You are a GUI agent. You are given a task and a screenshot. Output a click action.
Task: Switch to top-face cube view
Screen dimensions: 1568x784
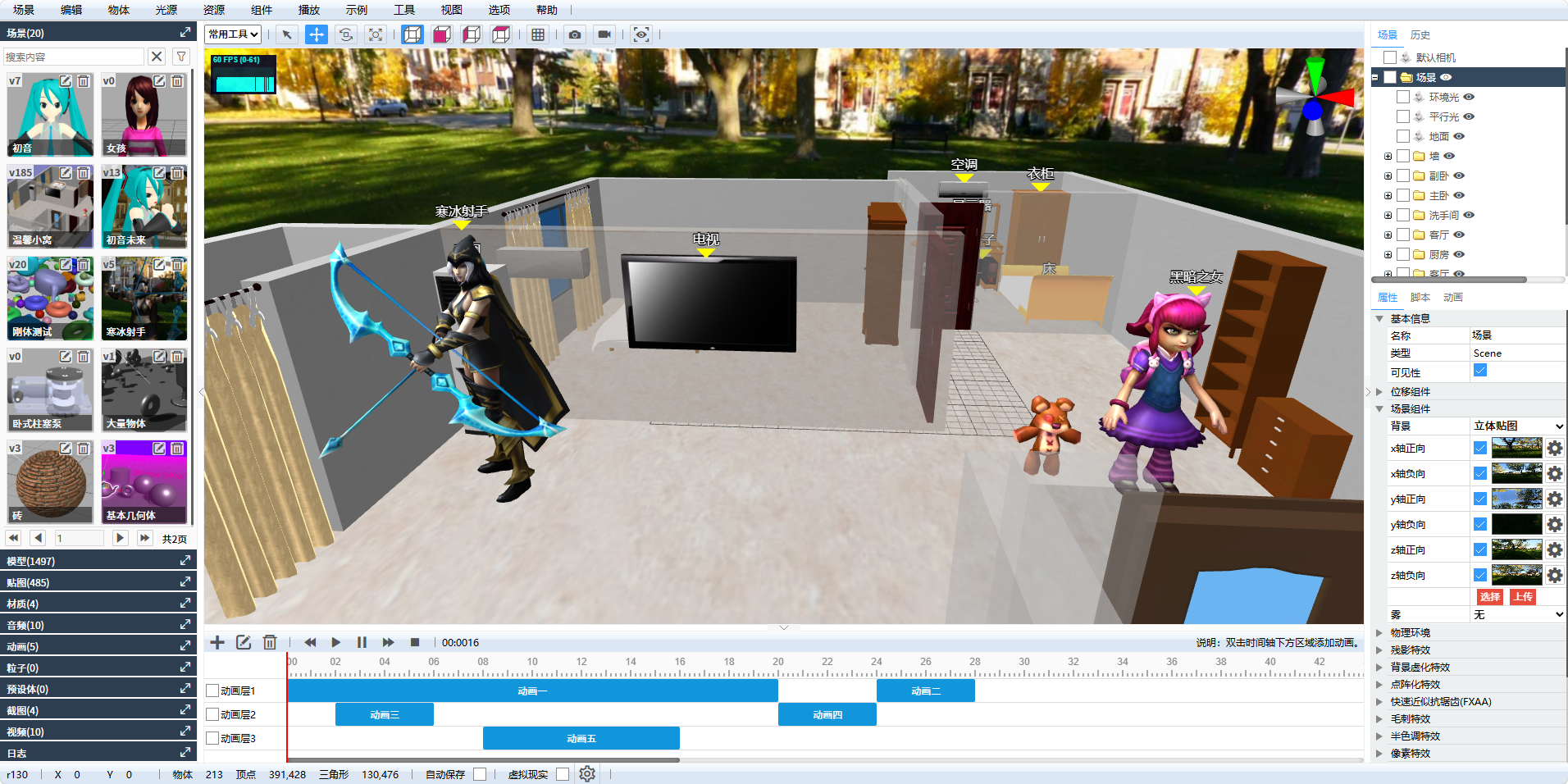[501, 34]
